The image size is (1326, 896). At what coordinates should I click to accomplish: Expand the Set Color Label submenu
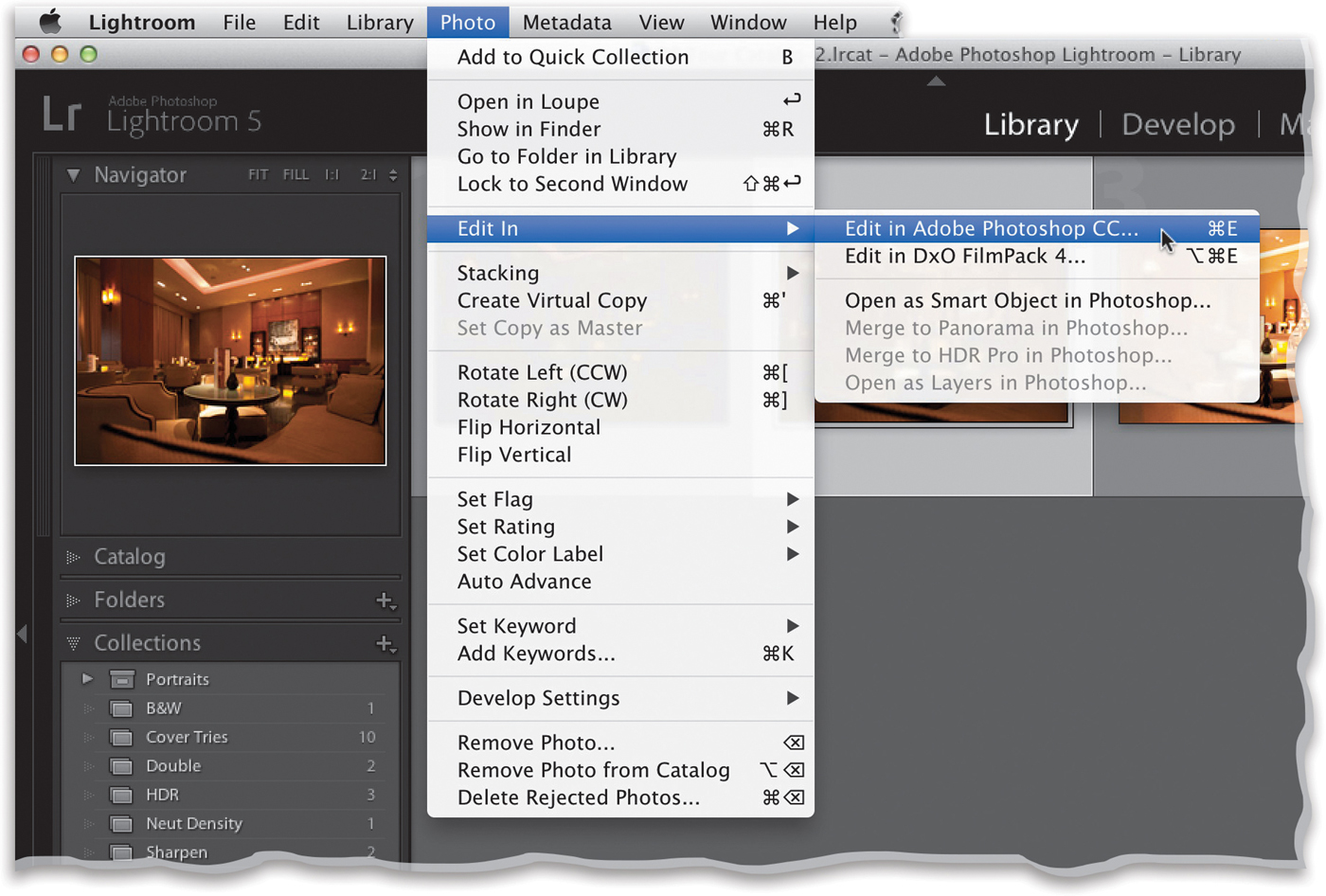click(x=620, y=554)
